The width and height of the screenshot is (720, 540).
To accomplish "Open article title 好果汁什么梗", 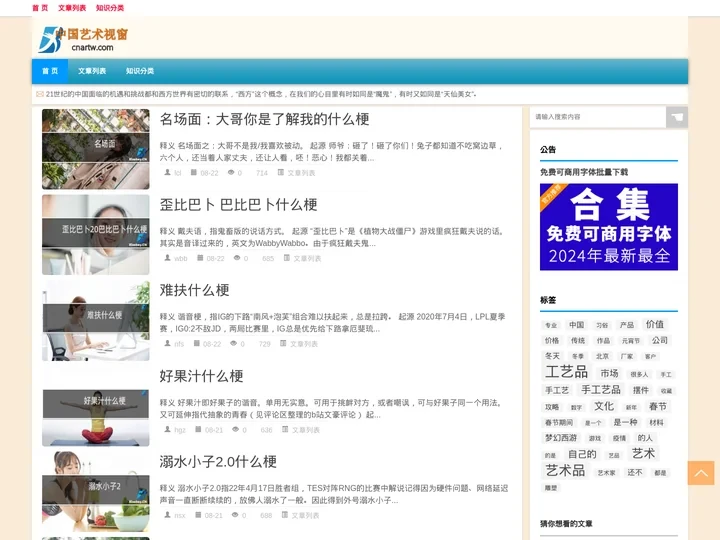I will pos(201,376).
